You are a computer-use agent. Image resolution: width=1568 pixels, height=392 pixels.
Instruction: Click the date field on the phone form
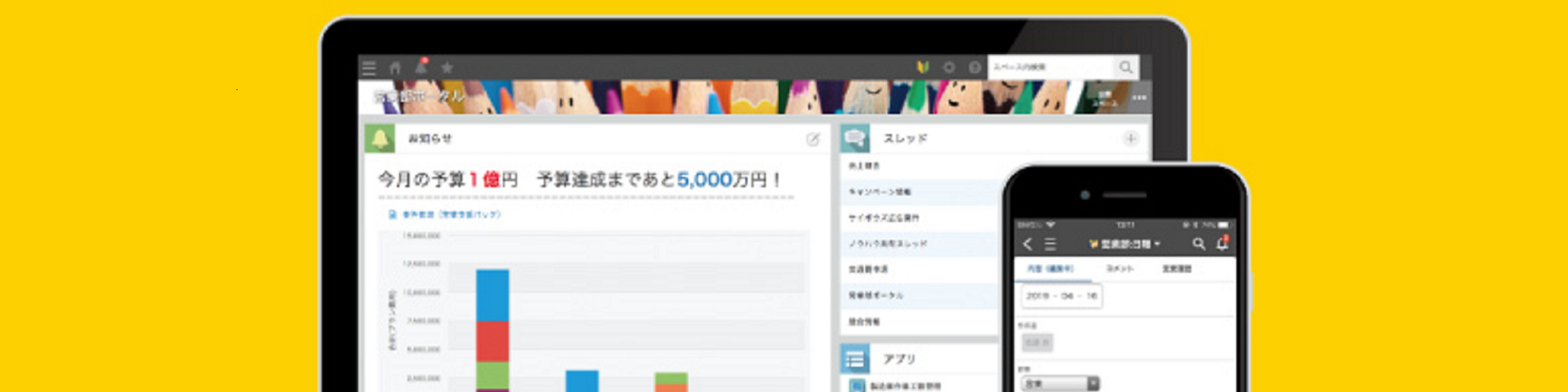(1062, 296)
